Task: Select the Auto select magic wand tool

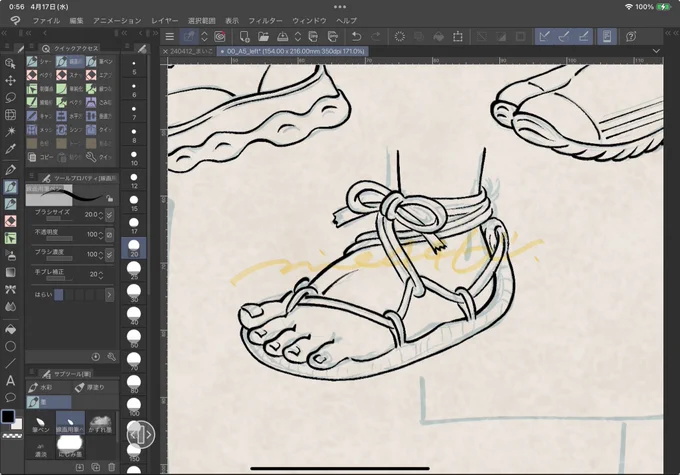Action: coord(10,131)
